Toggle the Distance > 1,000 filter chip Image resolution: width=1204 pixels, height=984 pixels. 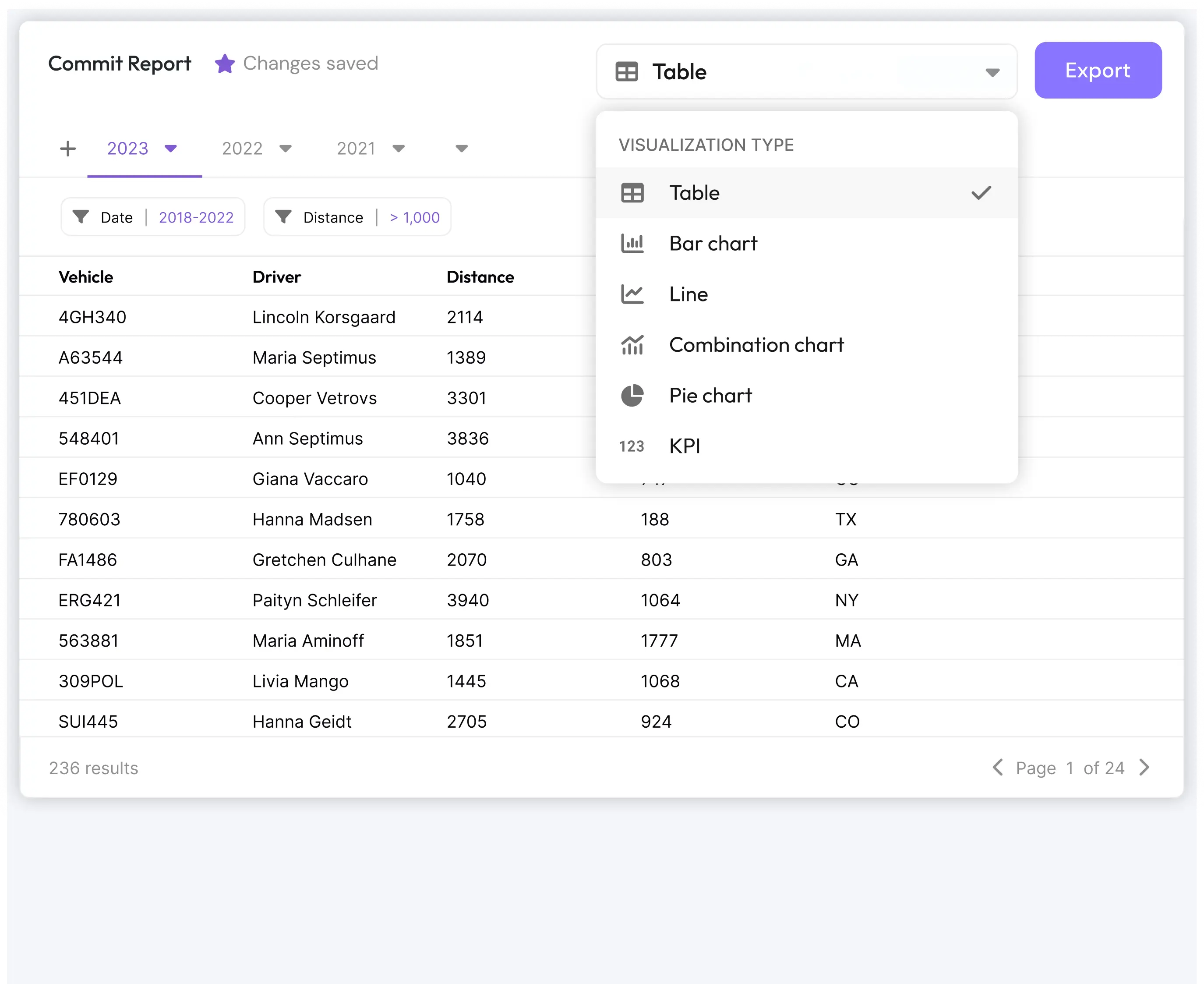click(x=357, y=216)
